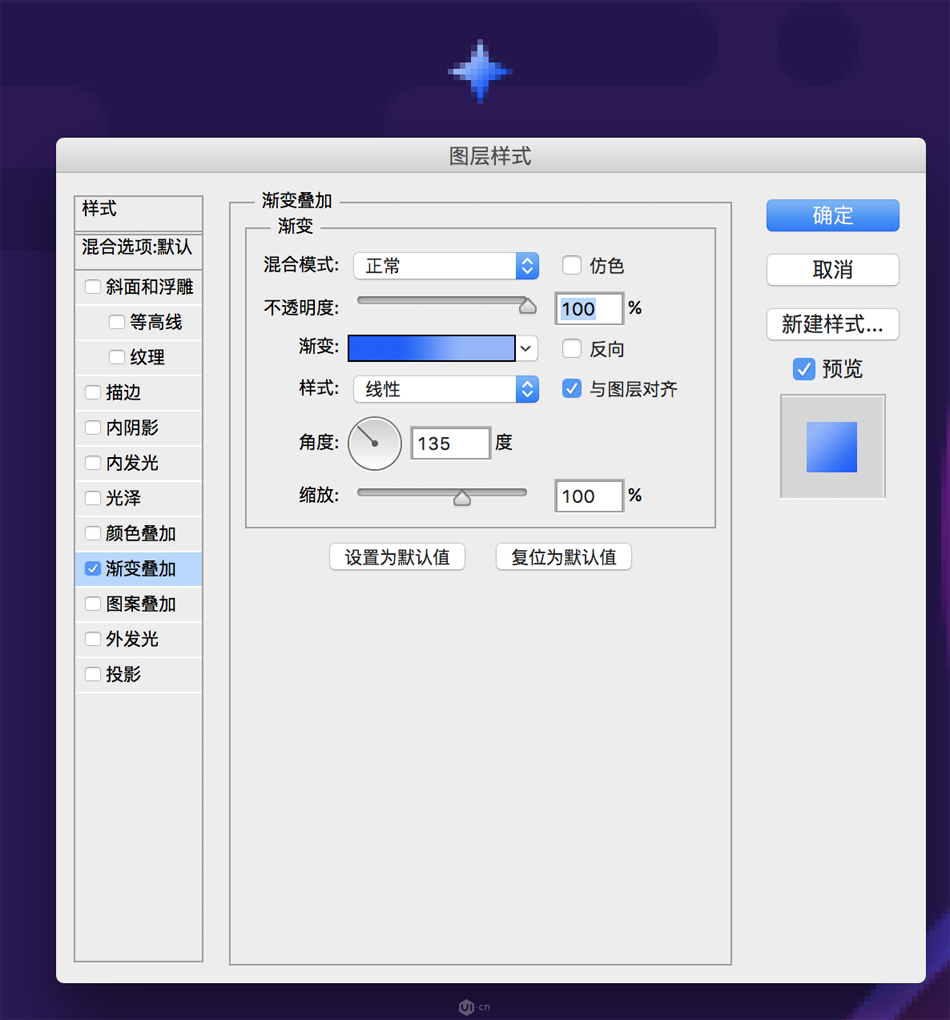Click the 缩放 scale percent field
The width and height of the screenshot is (950, 1020).
pyautogui.click(x=590, y=496)
